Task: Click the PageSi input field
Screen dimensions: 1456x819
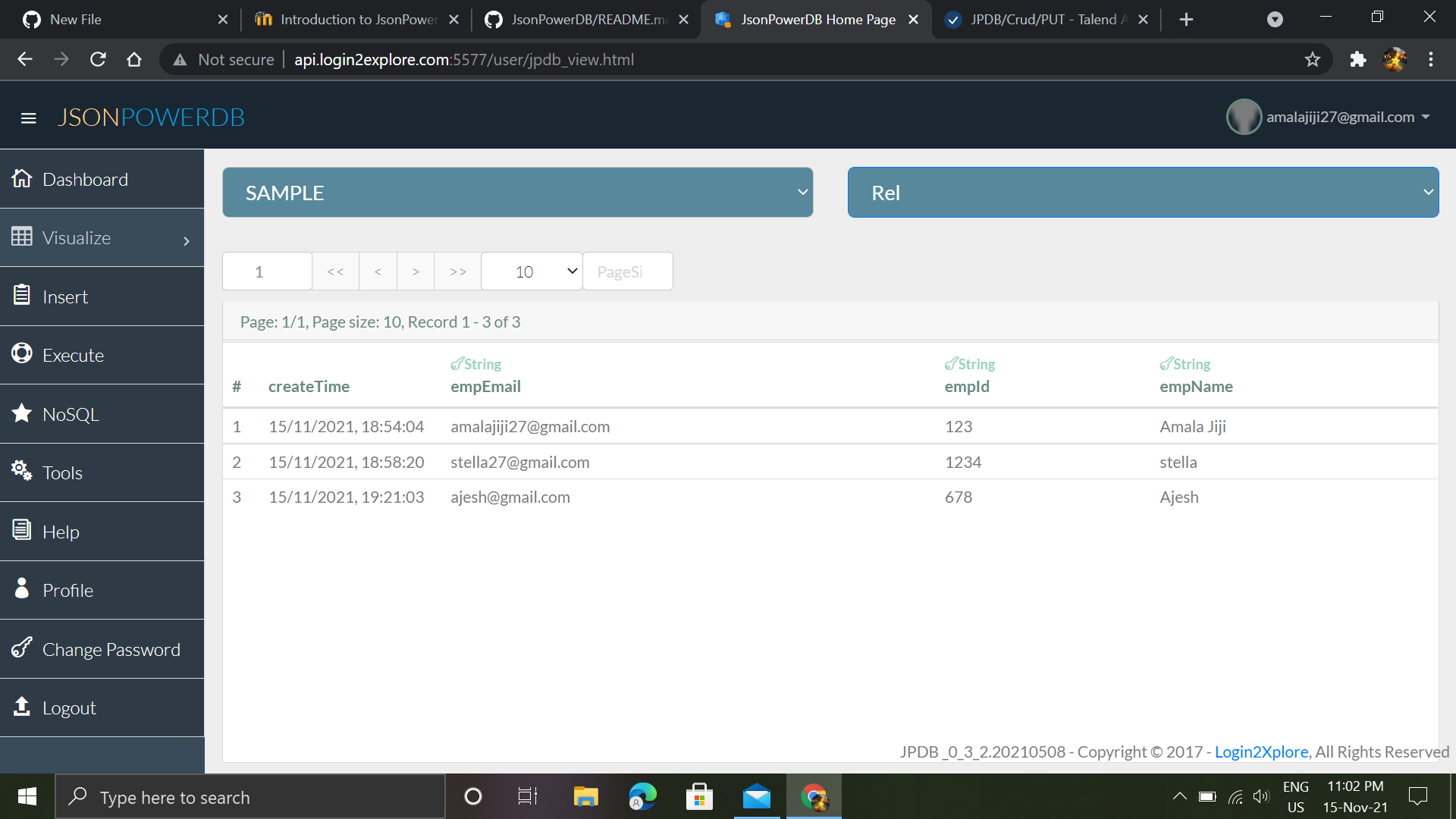Action: [x=627, y=271]
